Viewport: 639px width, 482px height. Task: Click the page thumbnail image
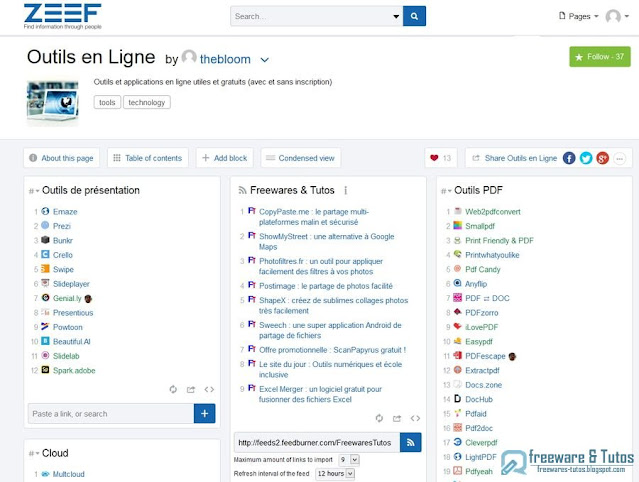[53, 103]
